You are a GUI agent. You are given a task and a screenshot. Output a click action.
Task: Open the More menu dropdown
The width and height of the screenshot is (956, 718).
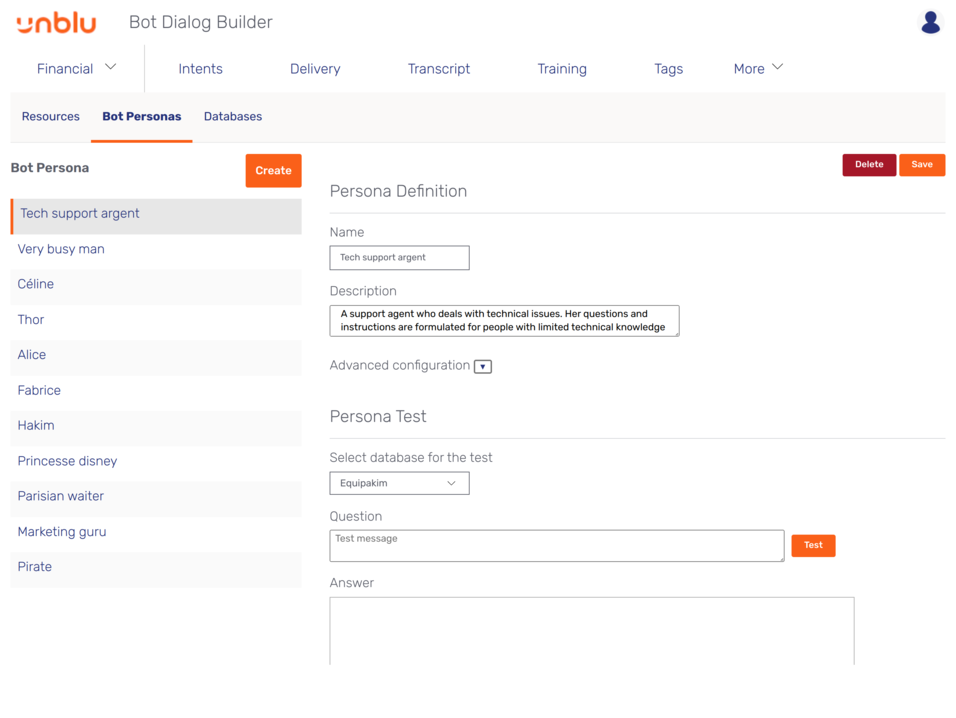click(758, 68)
